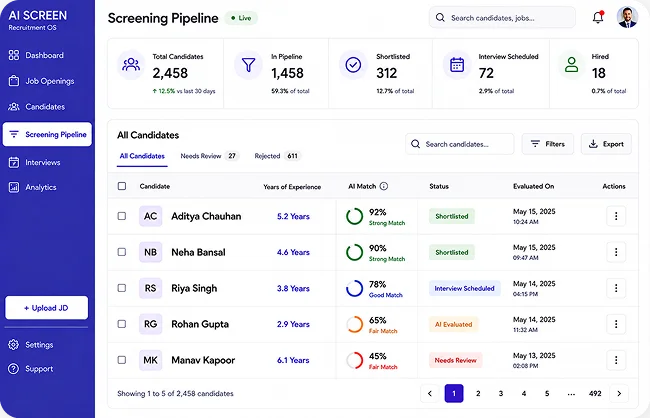Click the 78% match progress ring
This screenshot has height=418, width=650.
coord(354,288)
